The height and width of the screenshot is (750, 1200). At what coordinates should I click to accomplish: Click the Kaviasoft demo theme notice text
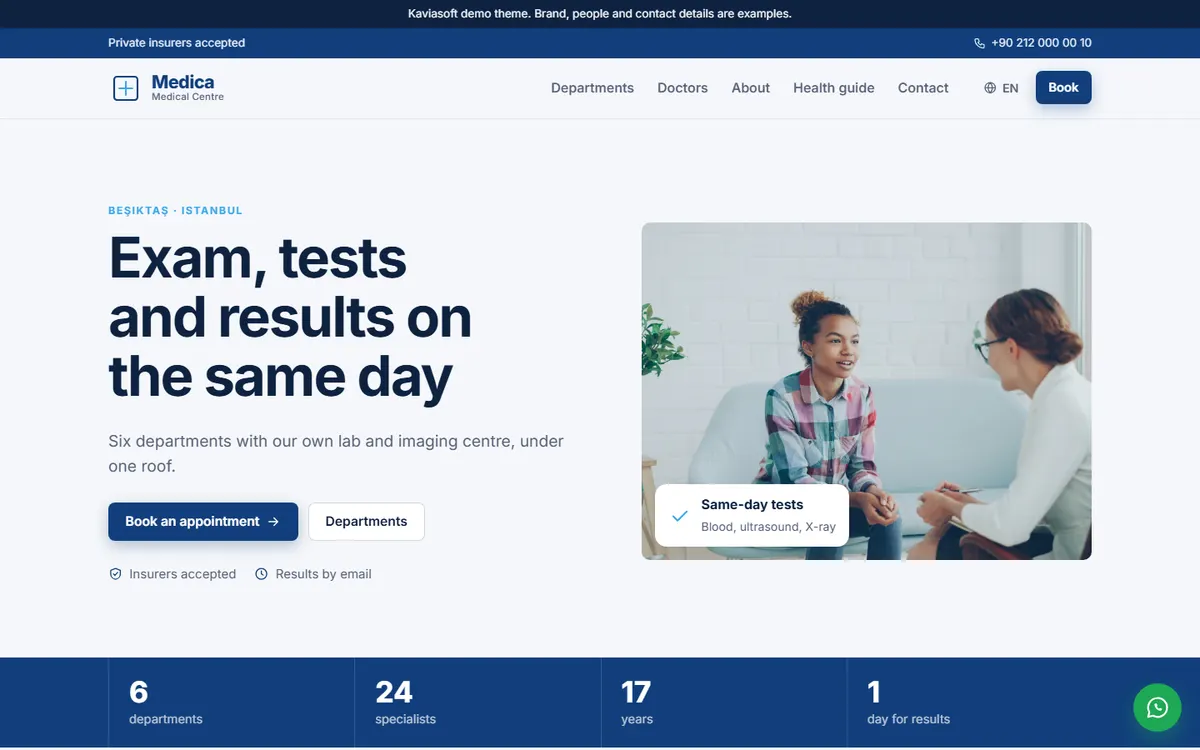click(x=600, y=14)
